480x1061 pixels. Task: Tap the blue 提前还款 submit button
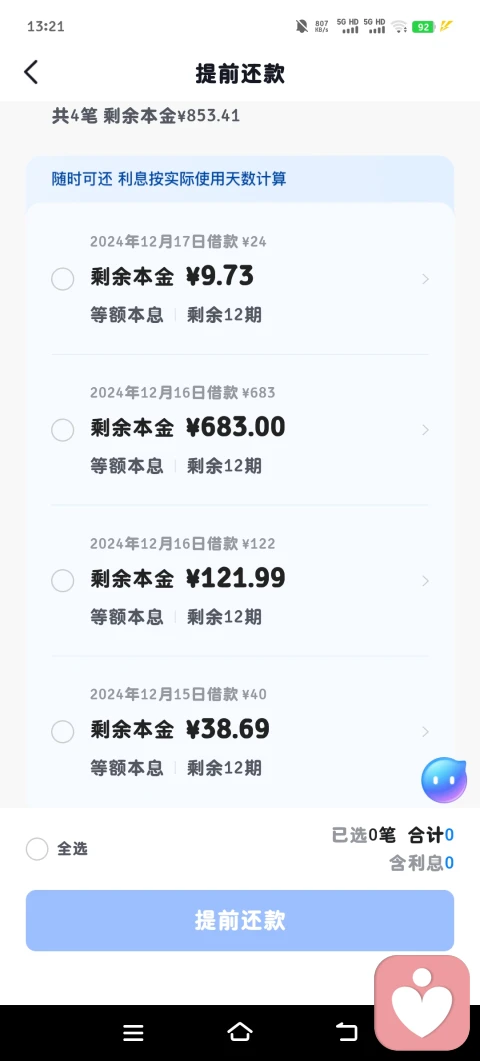(240, 920)
